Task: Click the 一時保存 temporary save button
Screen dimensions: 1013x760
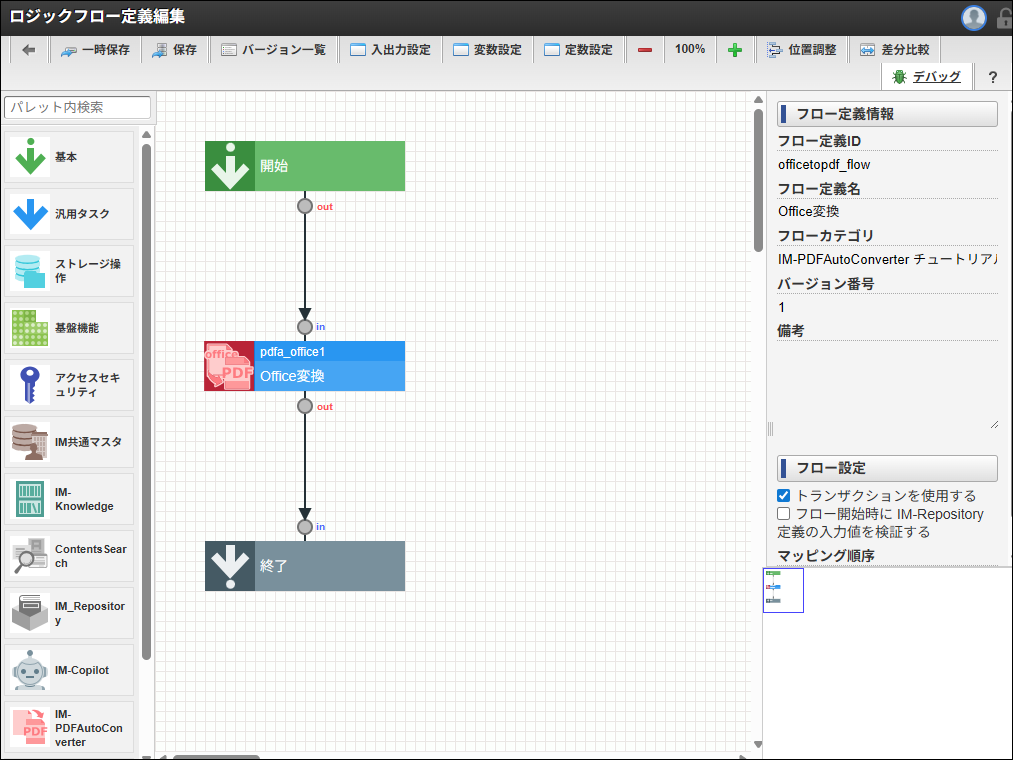Action: pyautogui.click(x=96, y=50)
